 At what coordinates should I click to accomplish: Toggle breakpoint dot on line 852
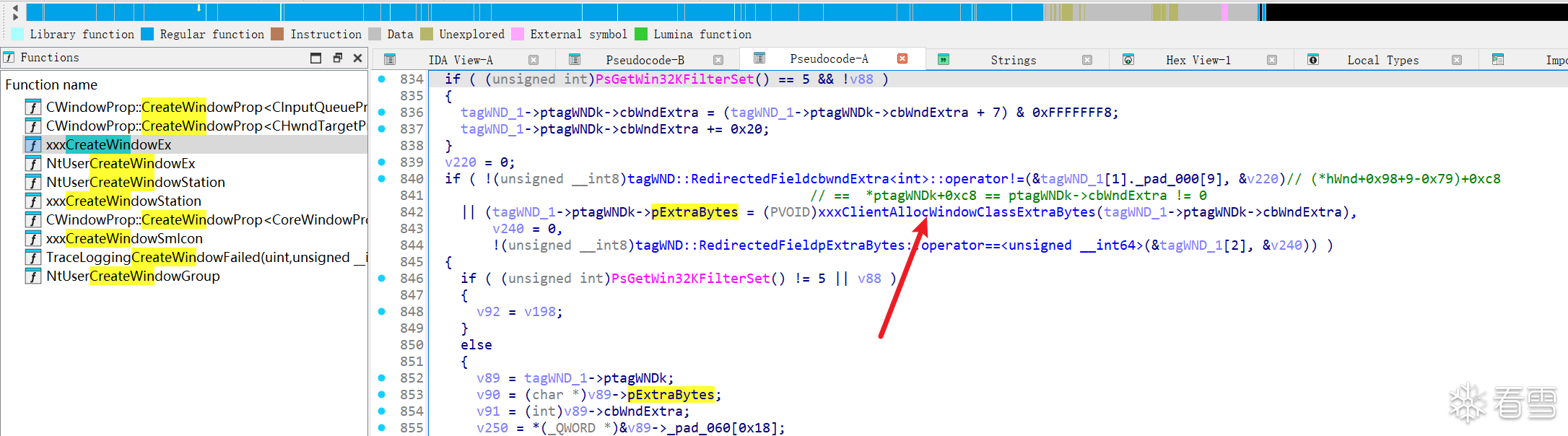(x=382, y=378)
